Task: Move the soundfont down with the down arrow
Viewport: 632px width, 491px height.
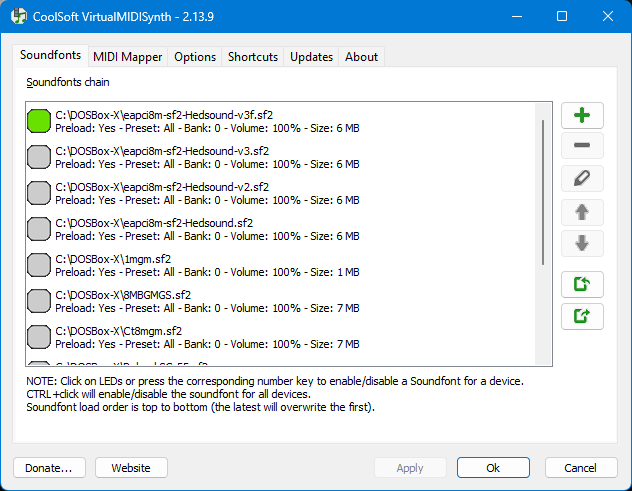Action: (x=582, y=243)
